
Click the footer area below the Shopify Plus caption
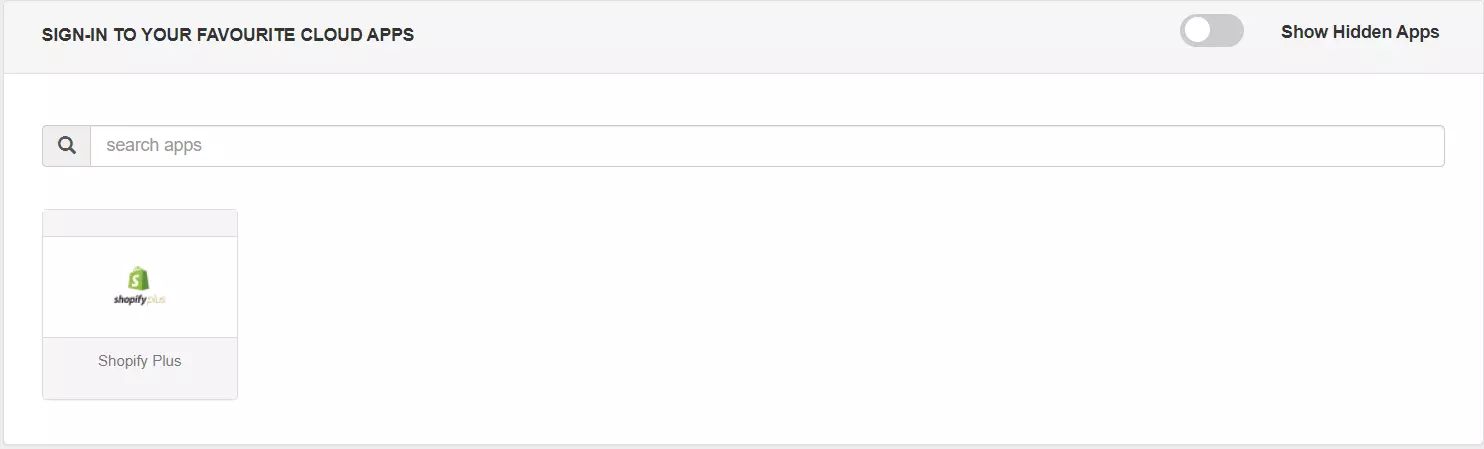tap(139, 386)
